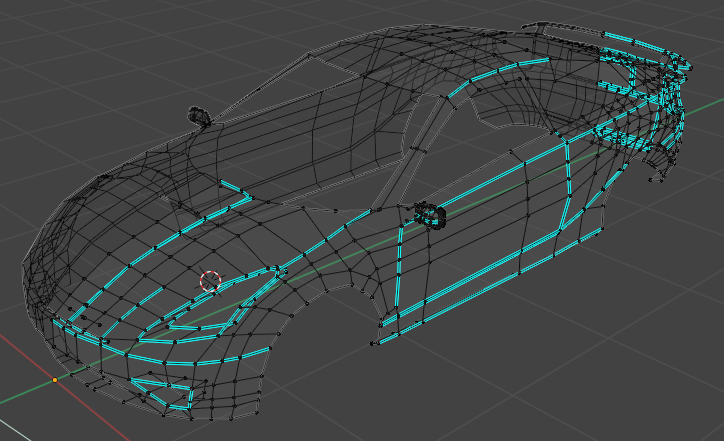Click the red-white 3D cursor on the hood
The width and height of the screenshot is (724, 441).
pyautogui.click(x=209, y=281)
